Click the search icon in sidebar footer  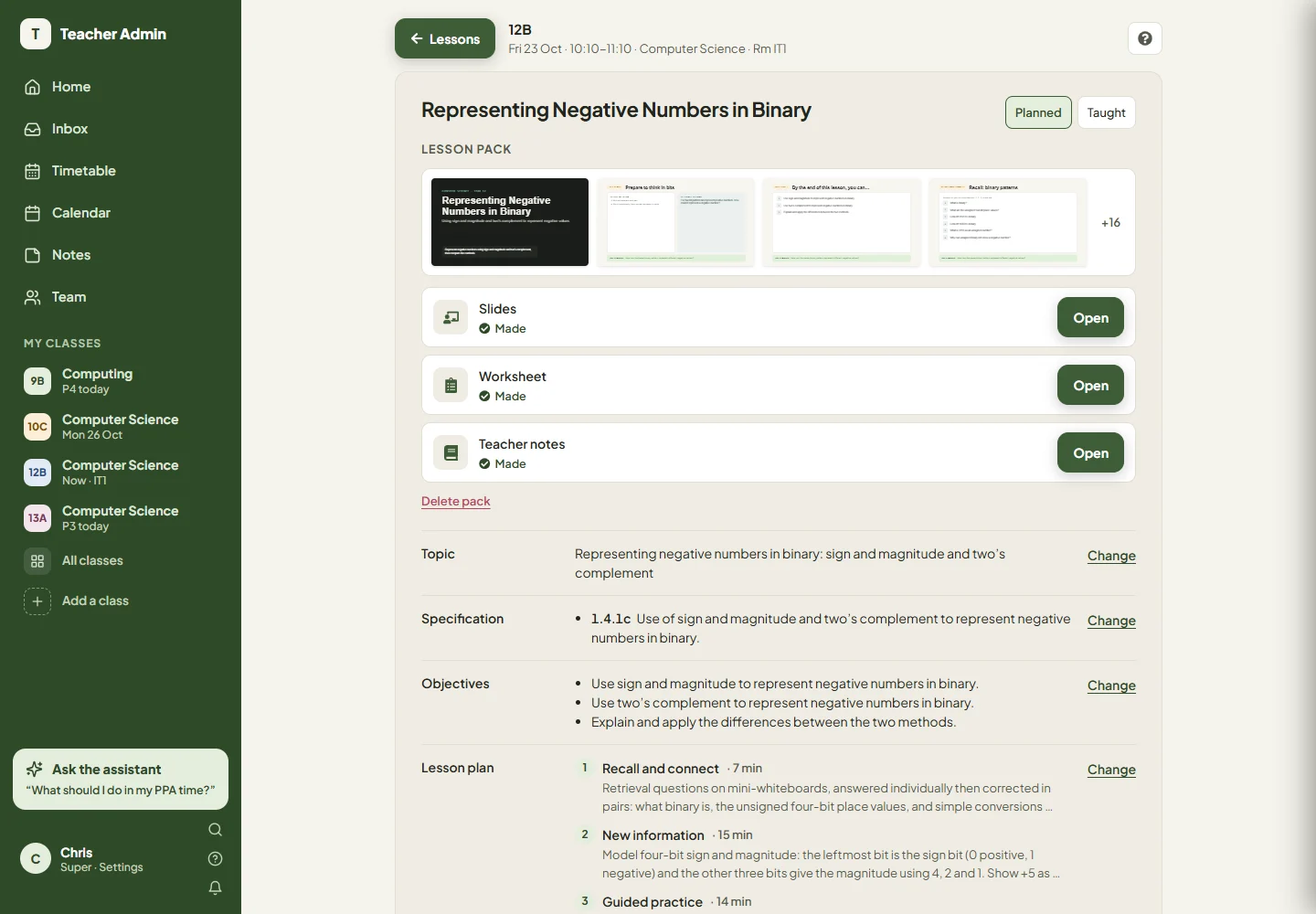click(215, 830)
